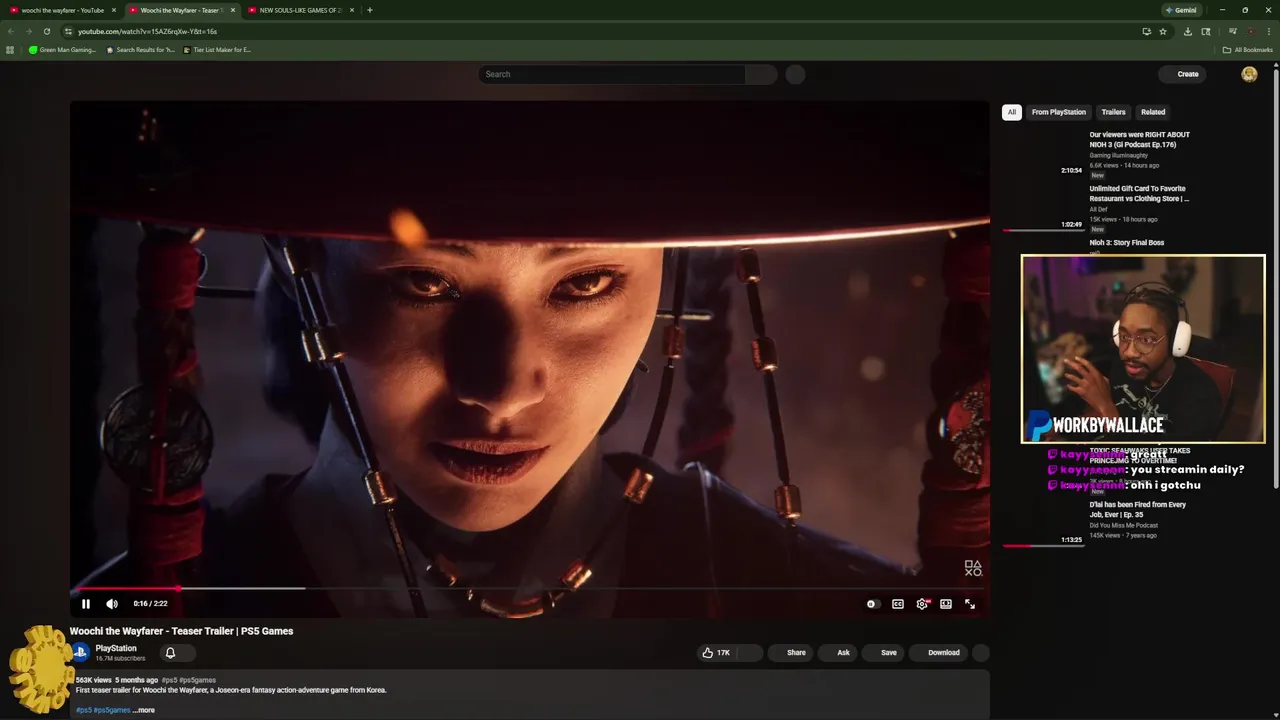Open the All Bookmarks folder

pos(1247,50)
